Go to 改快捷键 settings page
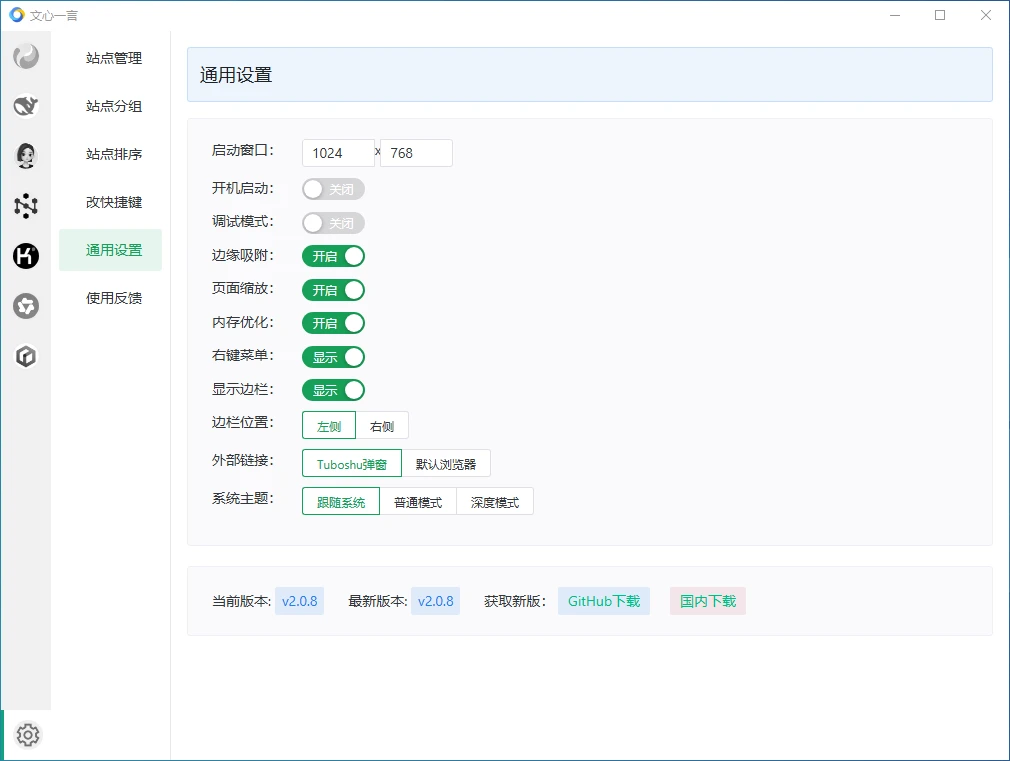1010x761 pixels. [114, 202]
